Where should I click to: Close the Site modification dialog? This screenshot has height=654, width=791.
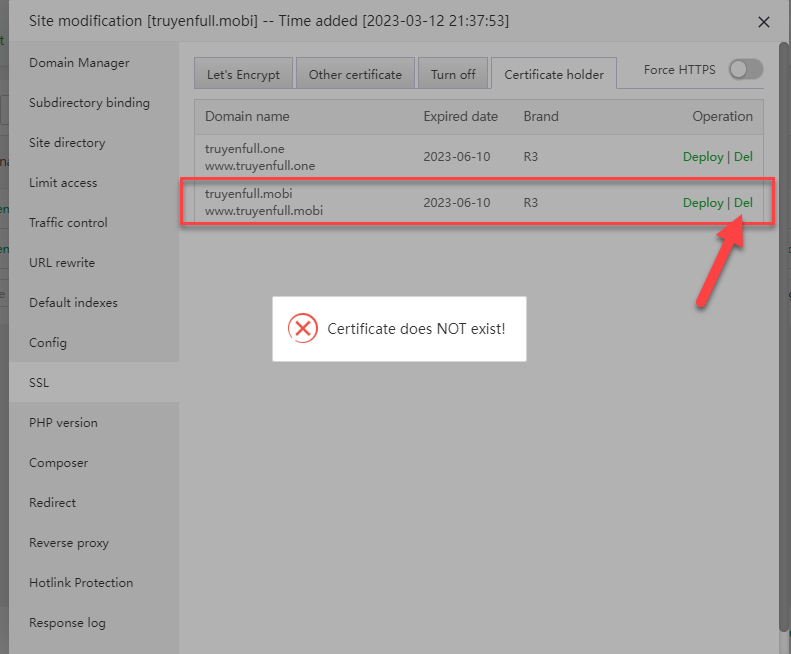[764, 22]
